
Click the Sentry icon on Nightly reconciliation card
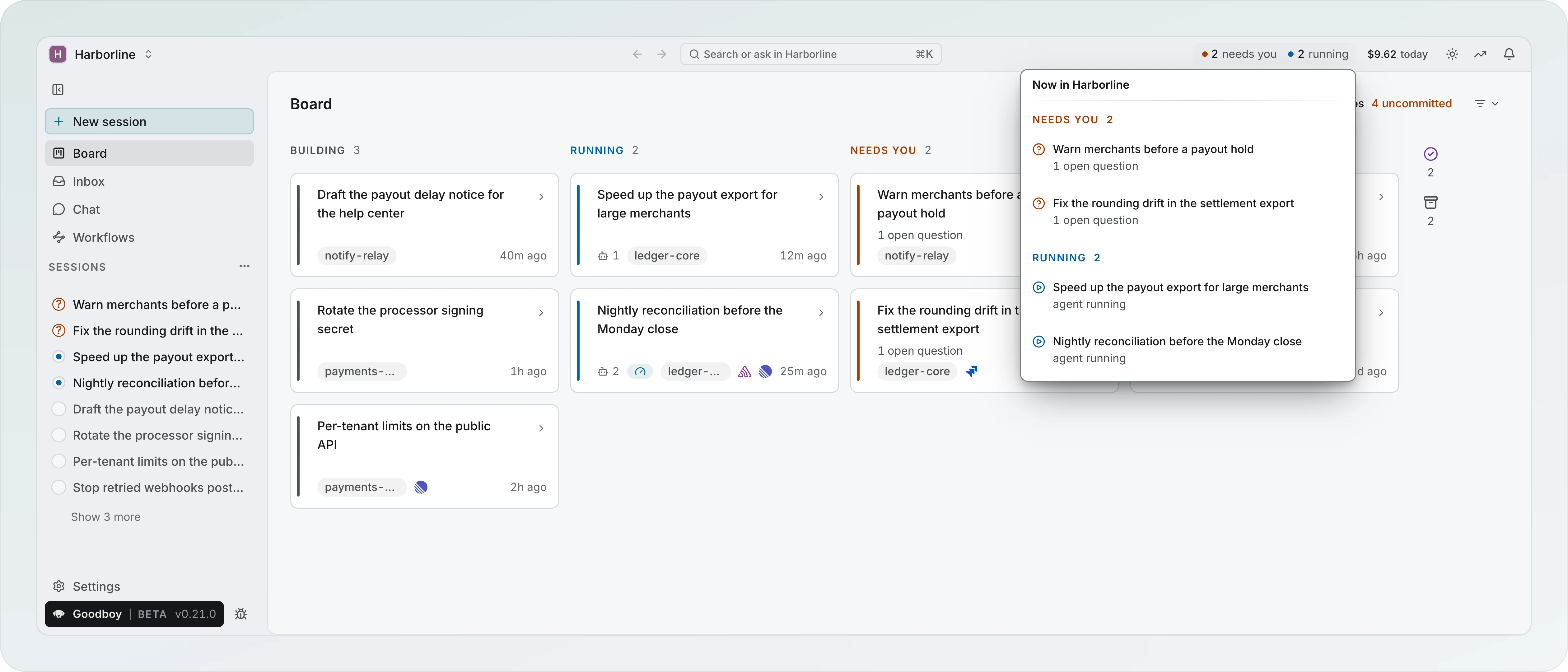point(744,371)
